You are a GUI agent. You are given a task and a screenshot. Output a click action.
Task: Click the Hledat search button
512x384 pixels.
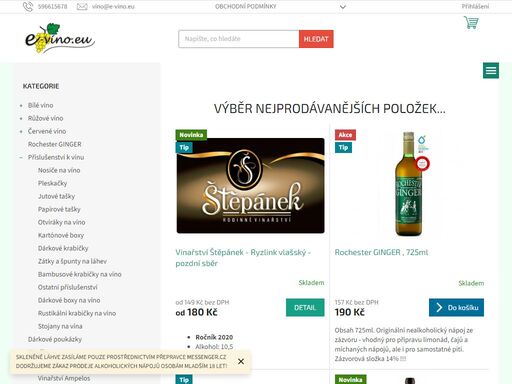tap(316, 39)
